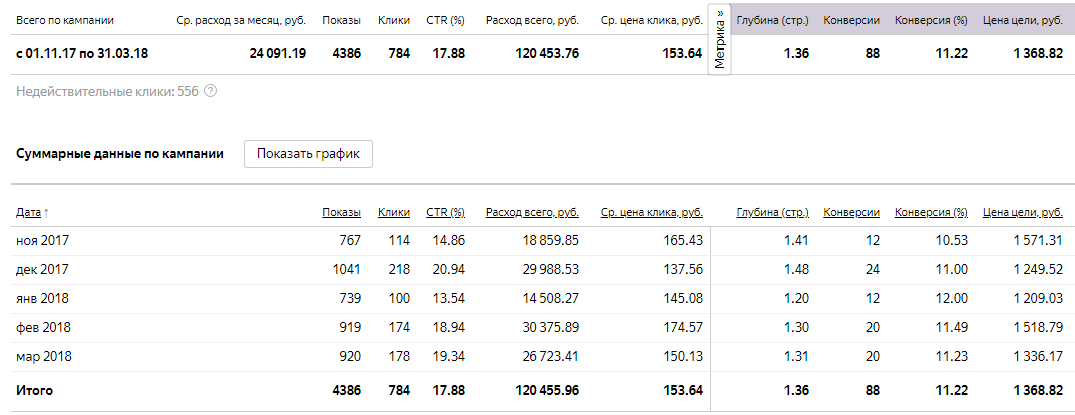Select the фев 2018 row label
Screen dimensions: 1075x415
point(43,327)
